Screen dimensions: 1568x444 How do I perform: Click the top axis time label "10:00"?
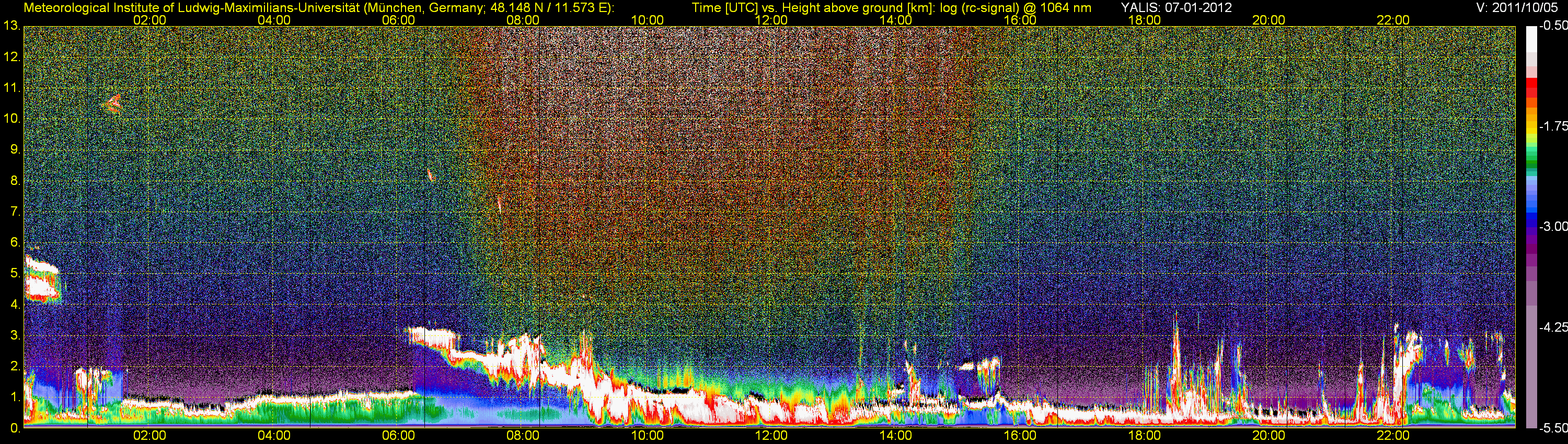pos(647,20)
